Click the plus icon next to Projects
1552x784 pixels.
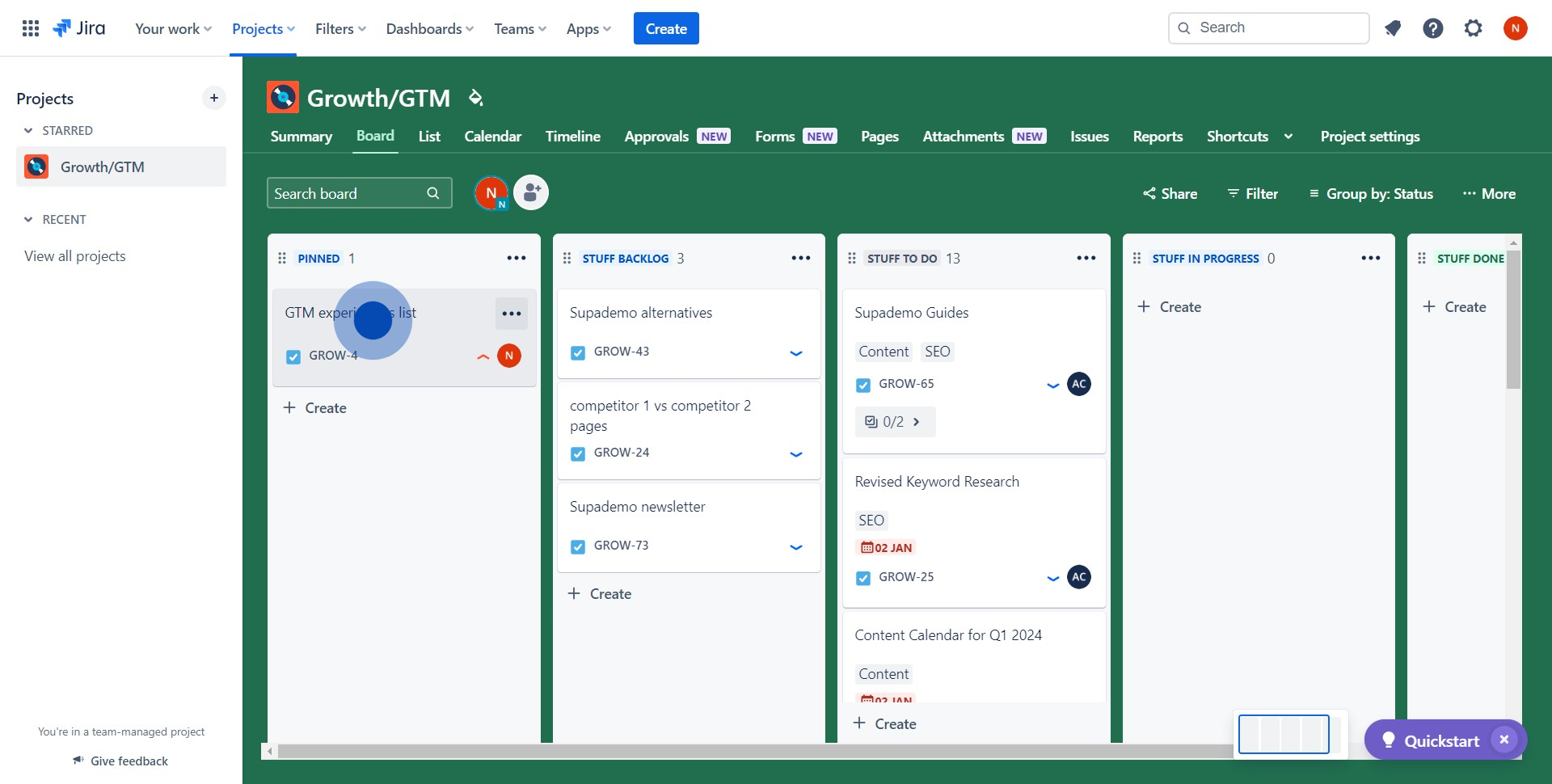pyautogui.click(x=214, y=98)
